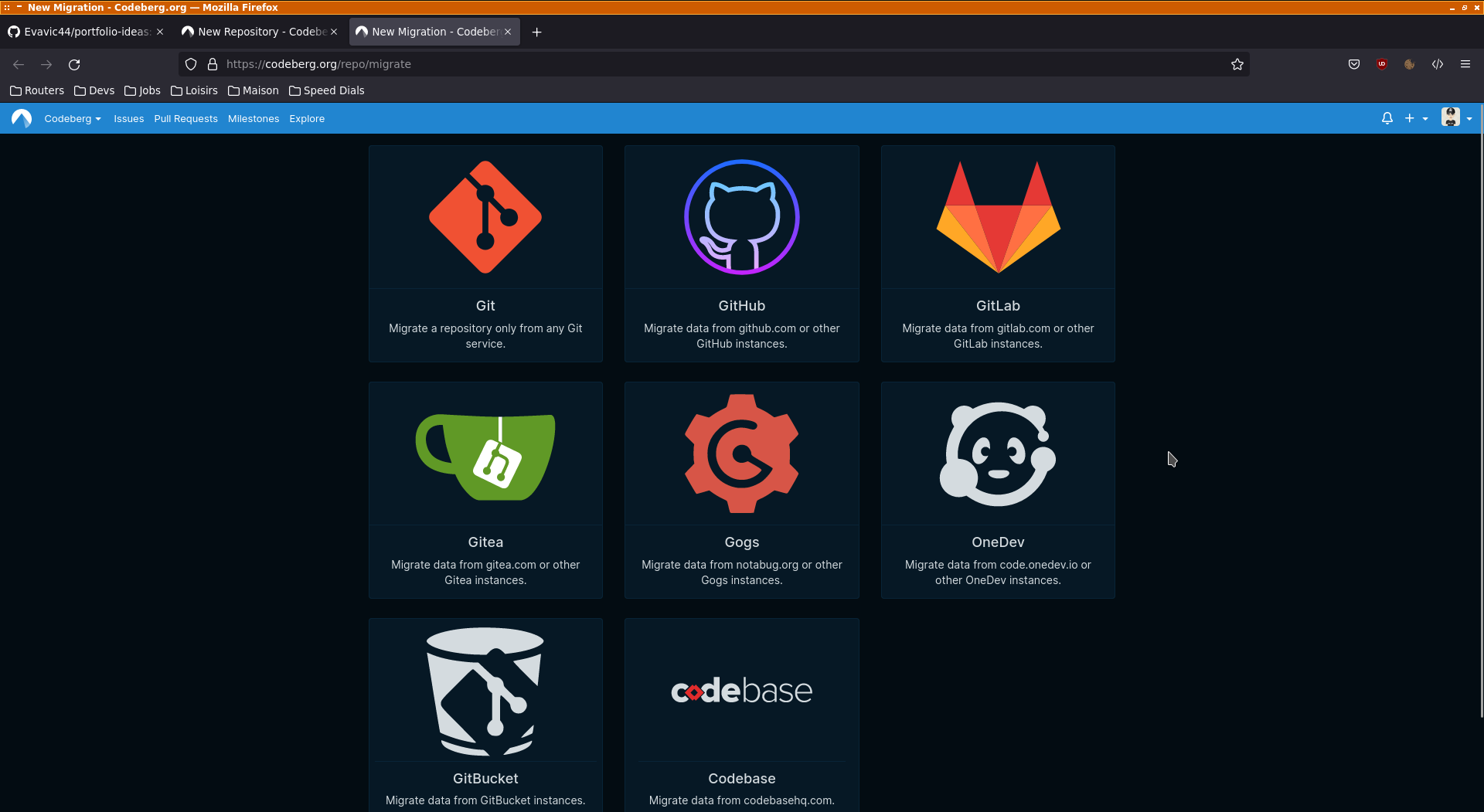Click the Codebase card title
This screenshot has width=1484, height=812.
pos(742,779)
